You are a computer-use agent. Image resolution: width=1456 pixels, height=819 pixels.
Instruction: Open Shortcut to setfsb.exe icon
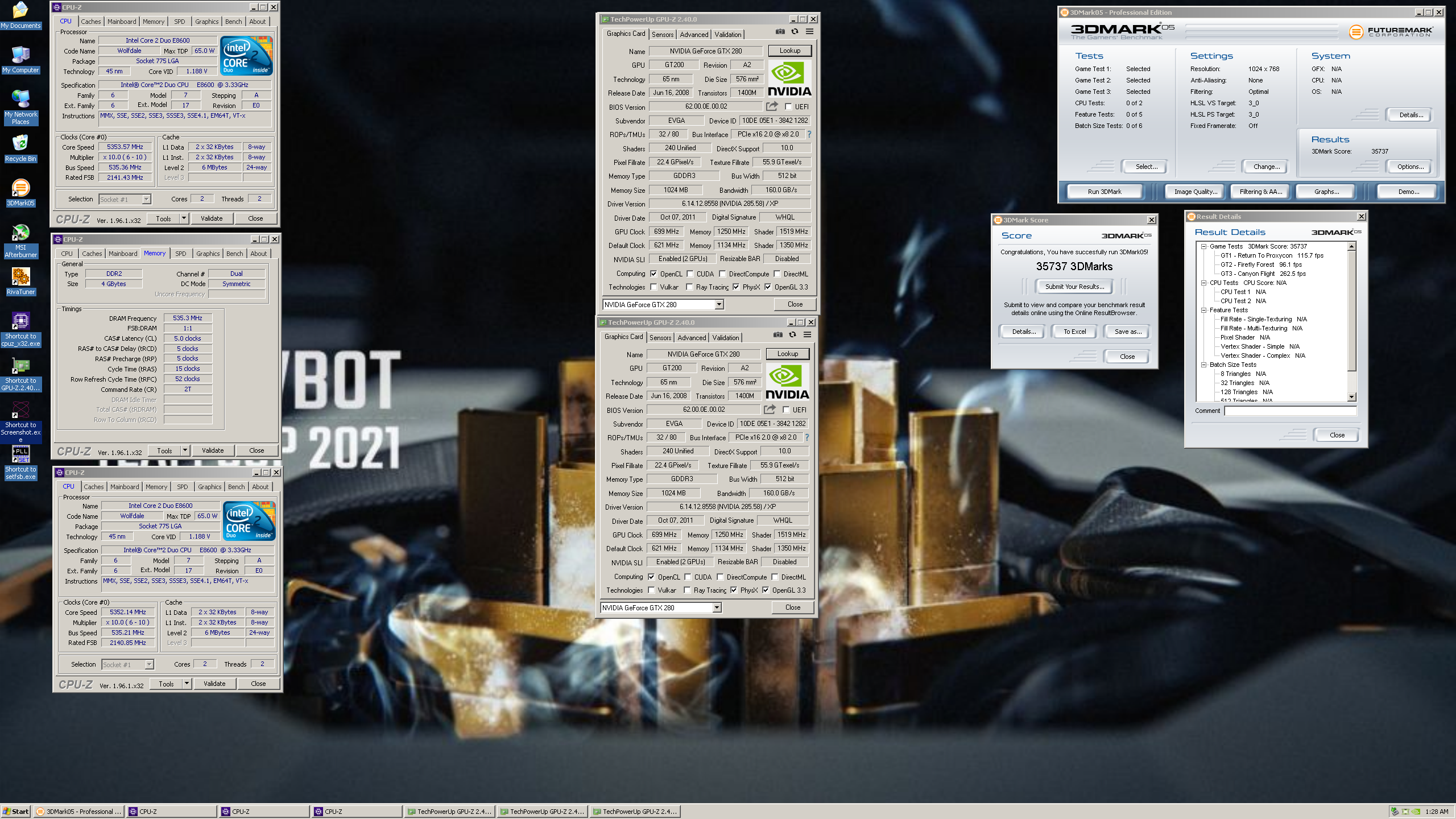click(x=20, y=462)
